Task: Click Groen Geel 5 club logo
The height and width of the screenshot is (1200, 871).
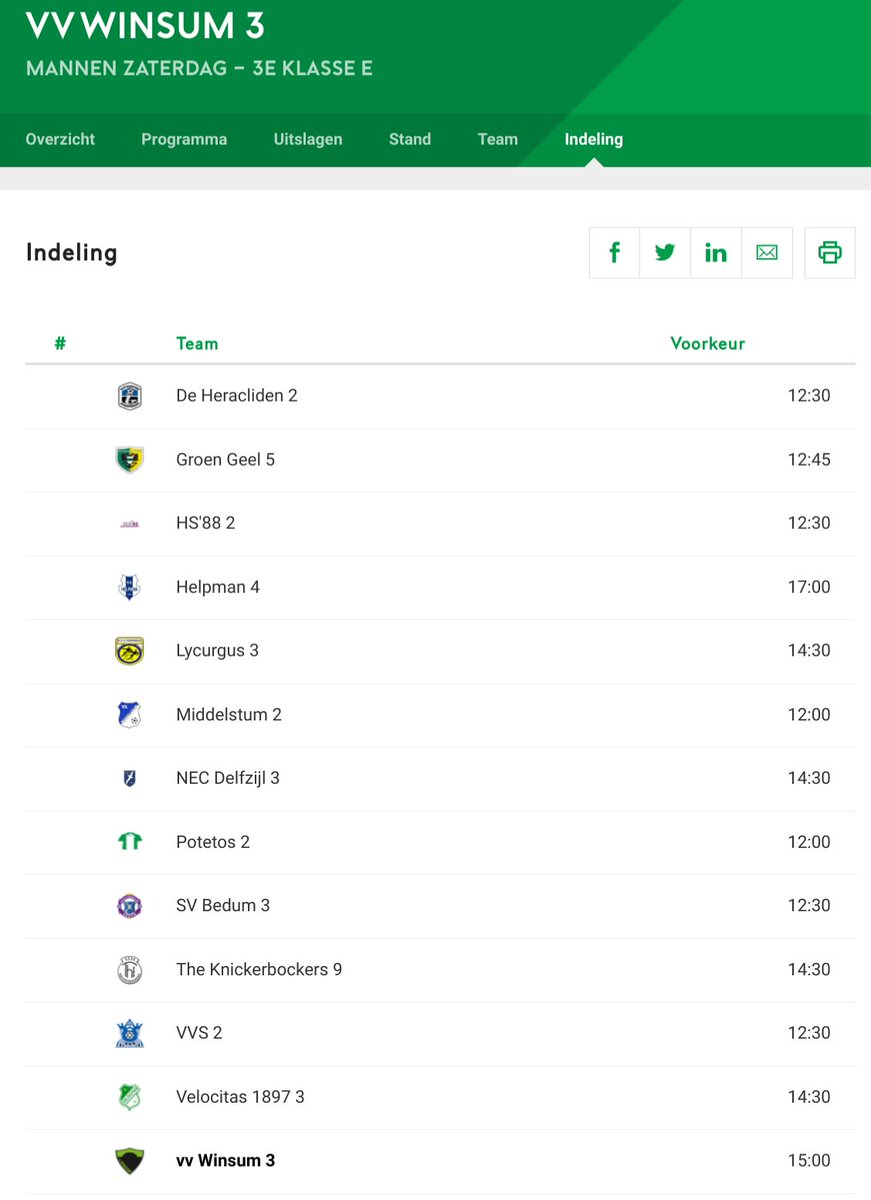Action: point(129,460)
